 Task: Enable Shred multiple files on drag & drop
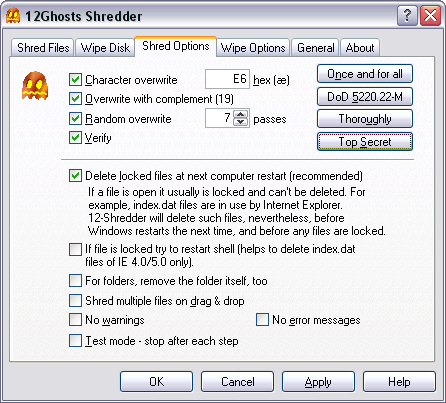click(x=75, y=300)
